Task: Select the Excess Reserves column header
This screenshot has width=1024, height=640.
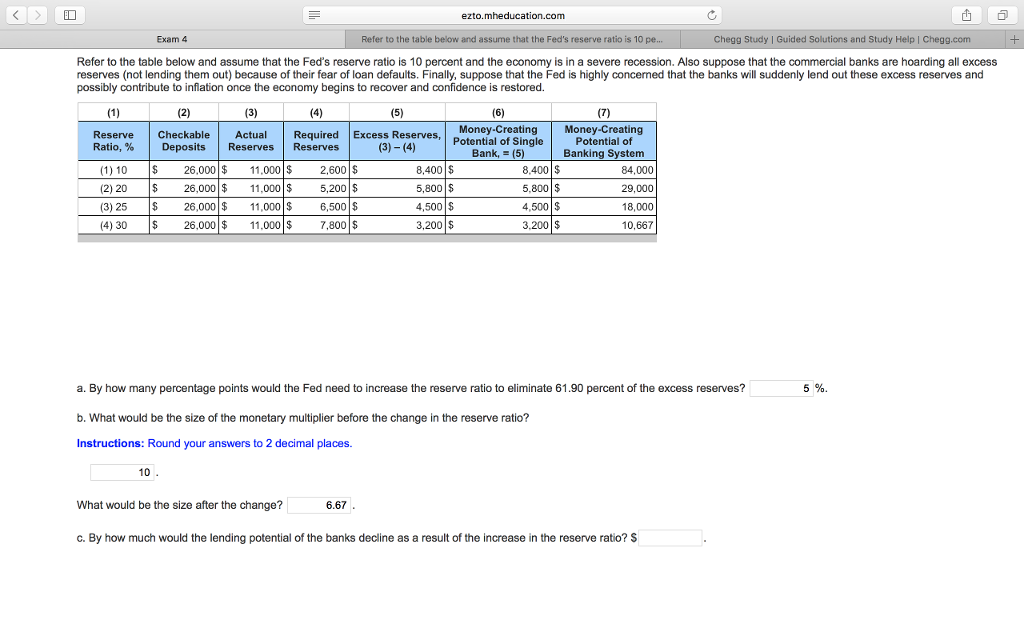Action: click(x=398, y=140)
